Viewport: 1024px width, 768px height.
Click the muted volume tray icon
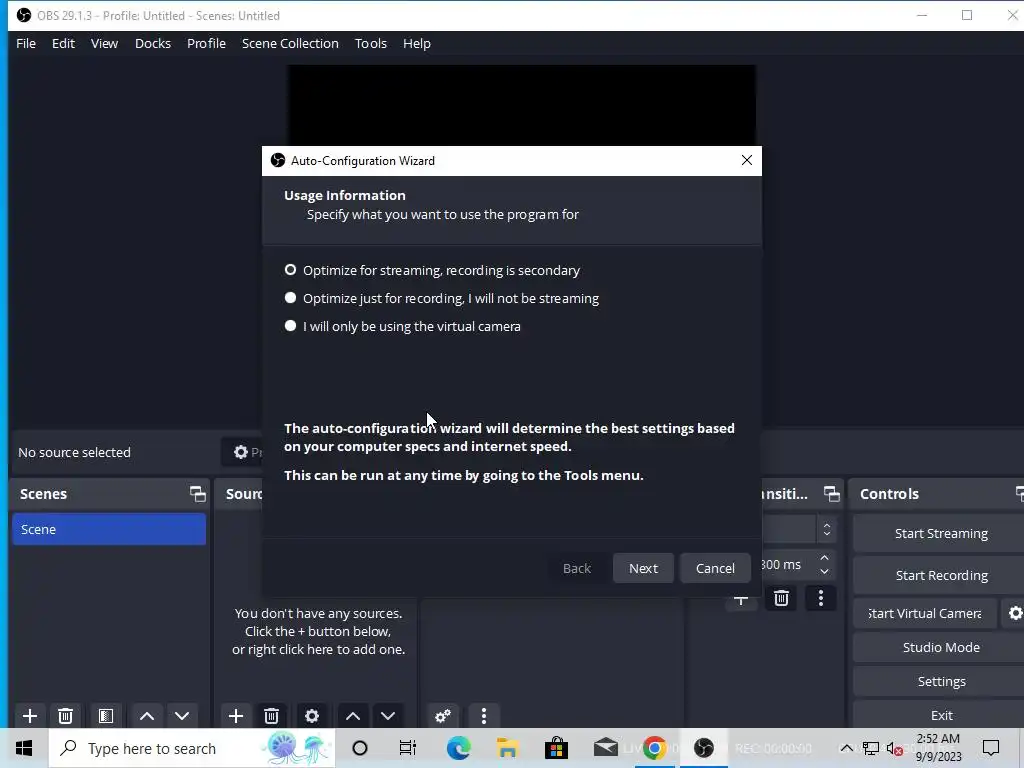895,748
